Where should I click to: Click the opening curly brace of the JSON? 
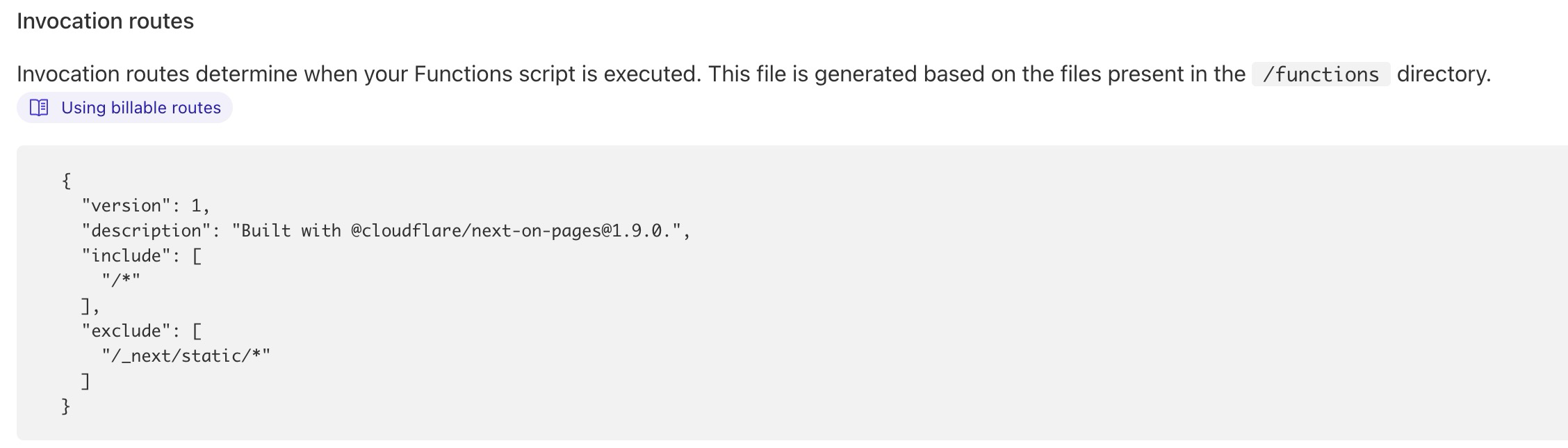coord(66,181)
